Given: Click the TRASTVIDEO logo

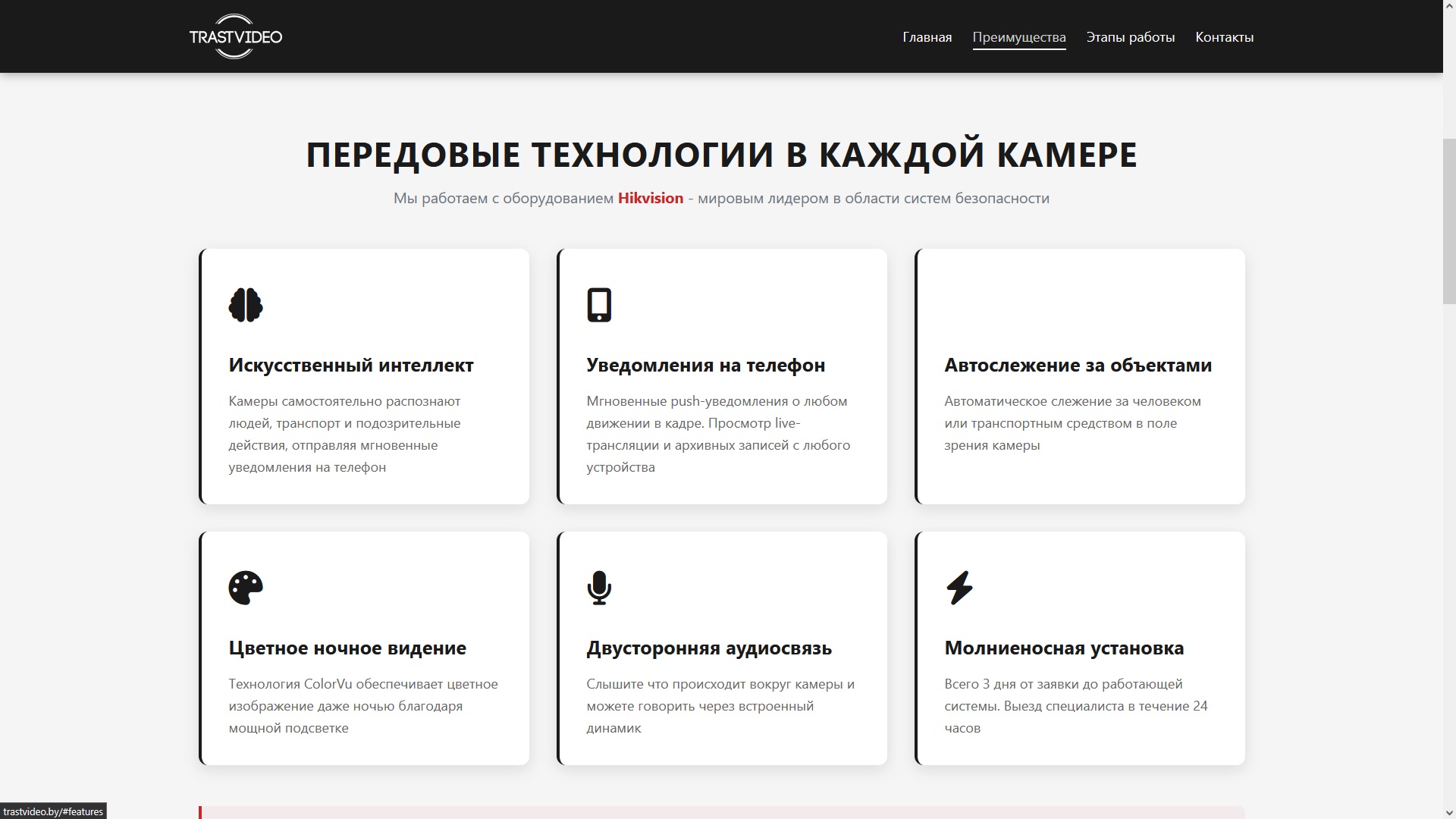Looking at the screenshot, I should [x=235, y=36].
